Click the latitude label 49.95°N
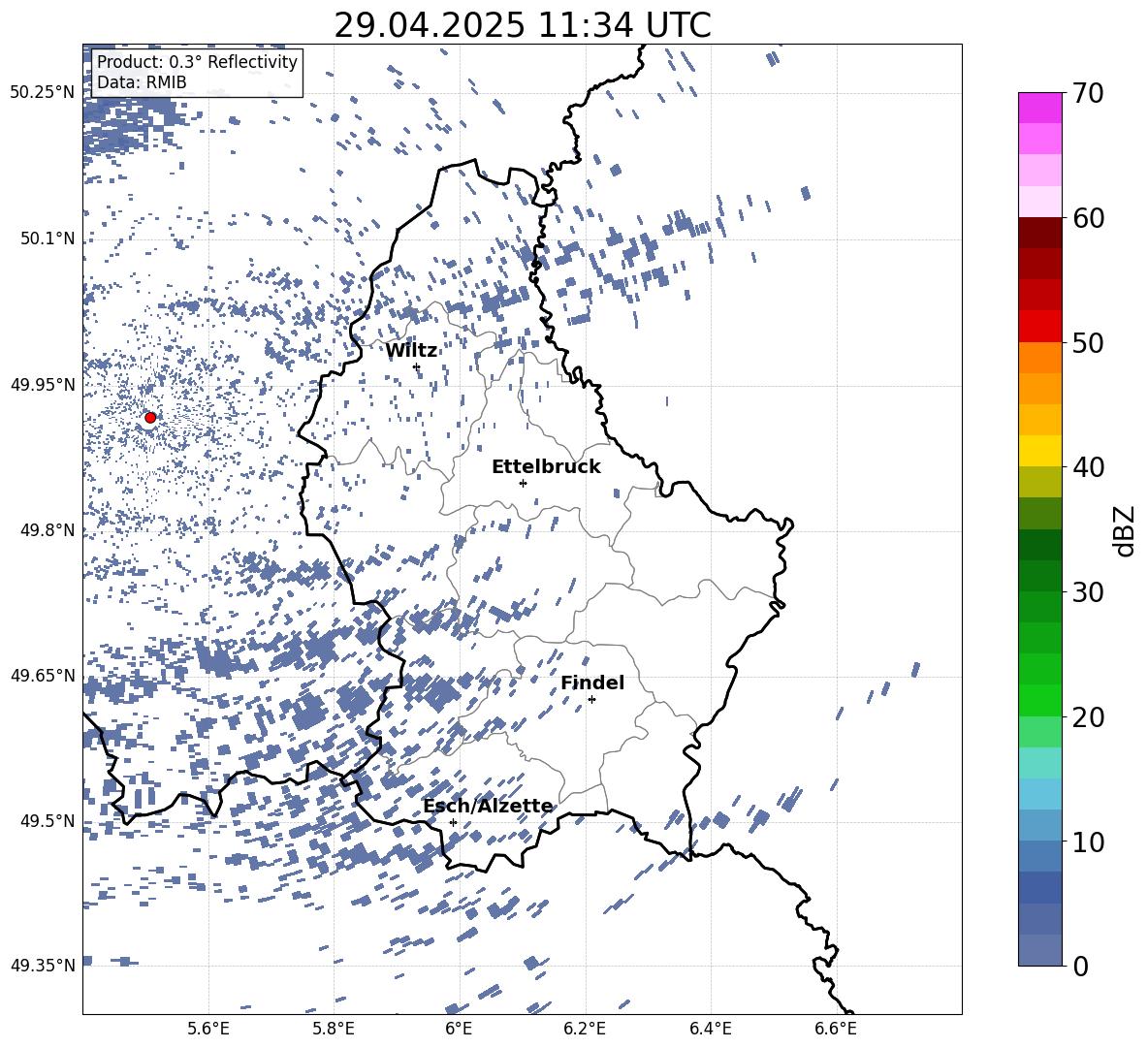This screenshot has height=1048, width=1148. pos(43,385)
